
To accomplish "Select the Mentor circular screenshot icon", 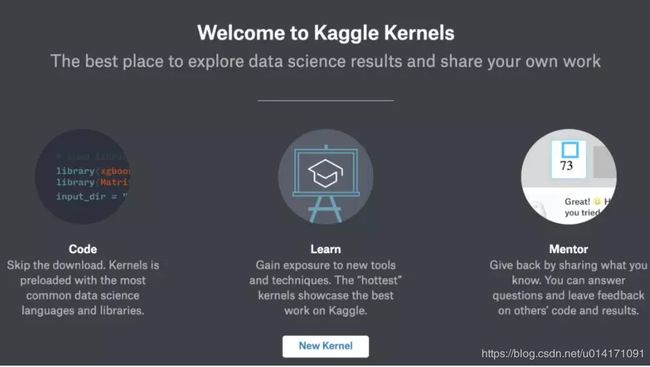I will [x=568, y=177].
